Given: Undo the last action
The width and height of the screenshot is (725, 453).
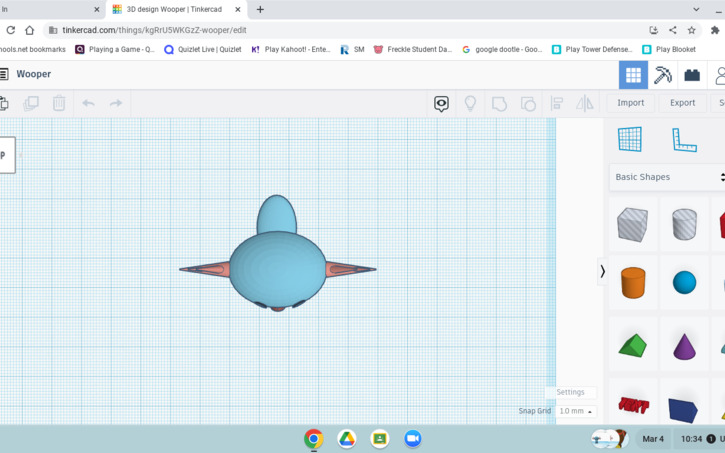Looking at the screenshot, I should point(88,103).
